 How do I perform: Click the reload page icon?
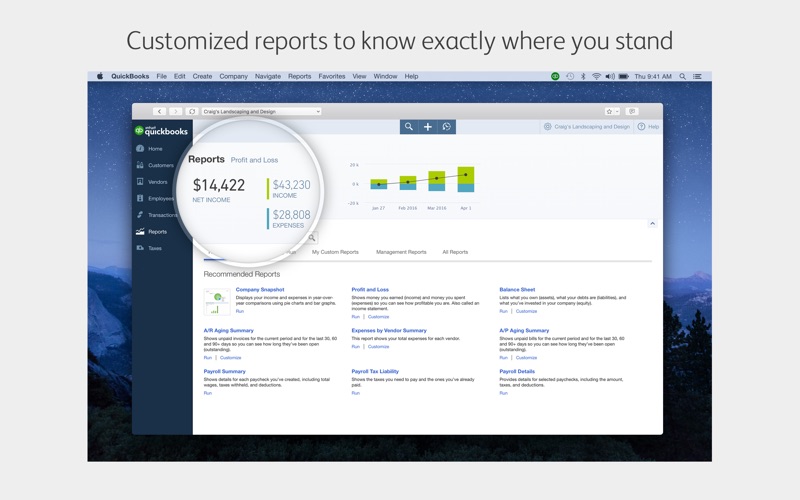coord(192,111)
